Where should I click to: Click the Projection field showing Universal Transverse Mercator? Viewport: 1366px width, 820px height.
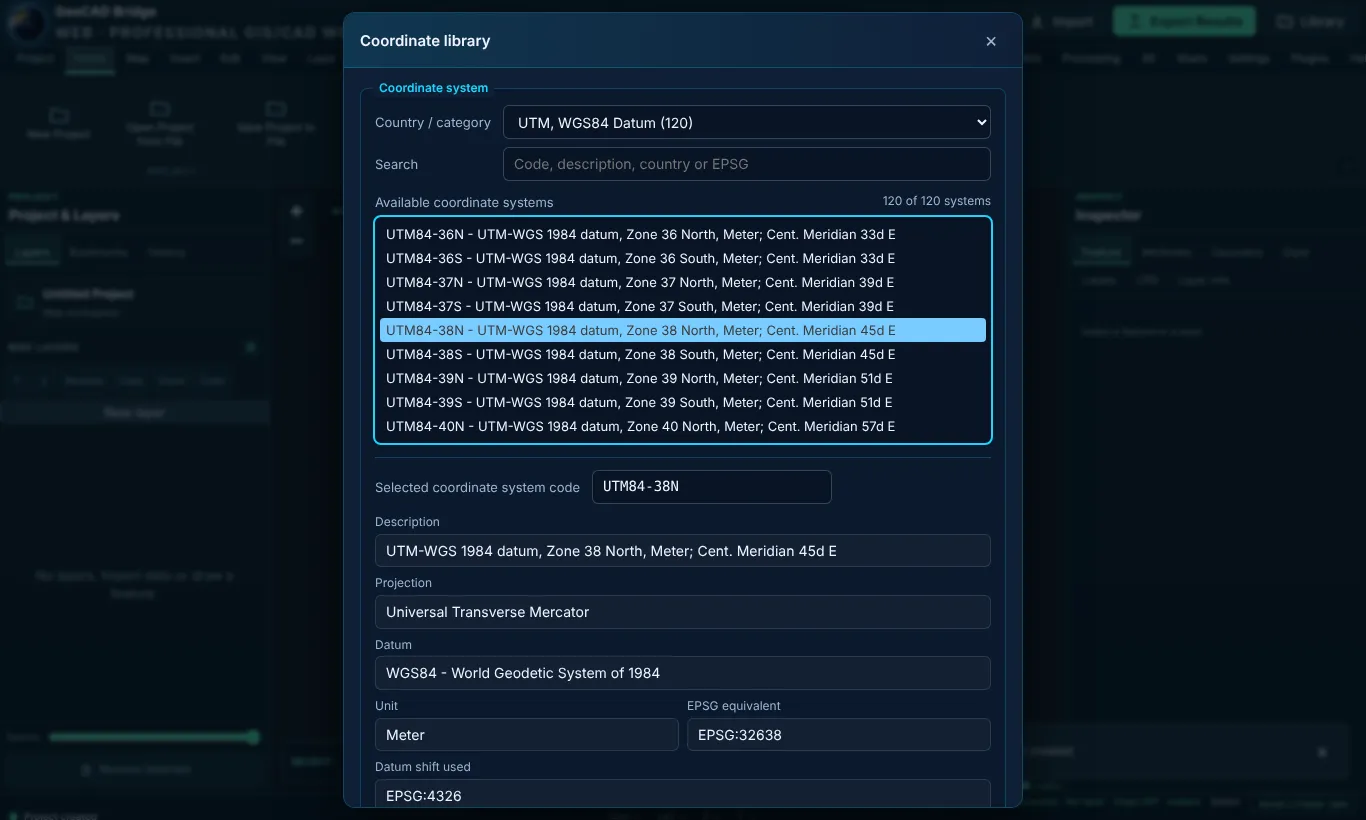(683, 612)
